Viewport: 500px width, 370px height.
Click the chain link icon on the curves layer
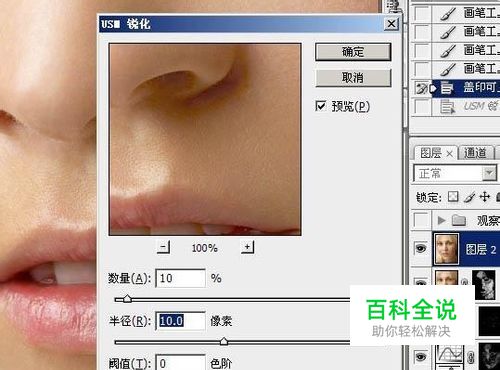click(471, 357)
